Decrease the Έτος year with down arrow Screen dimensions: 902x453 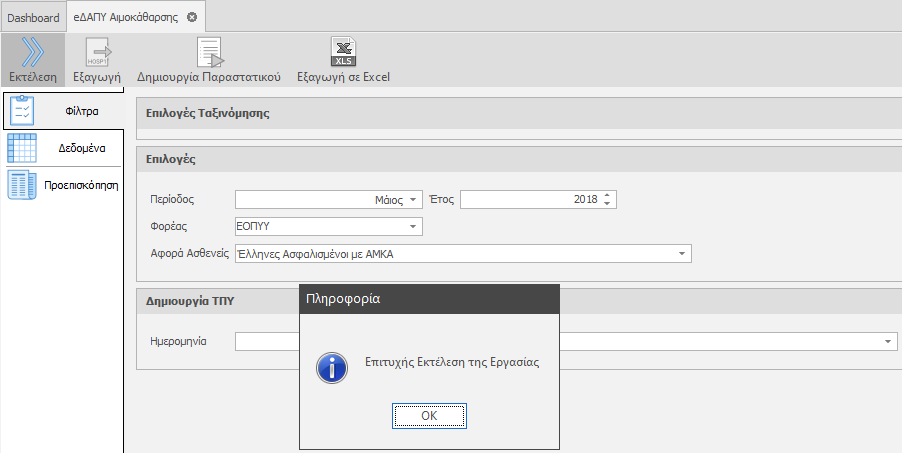tap(608, 204)
